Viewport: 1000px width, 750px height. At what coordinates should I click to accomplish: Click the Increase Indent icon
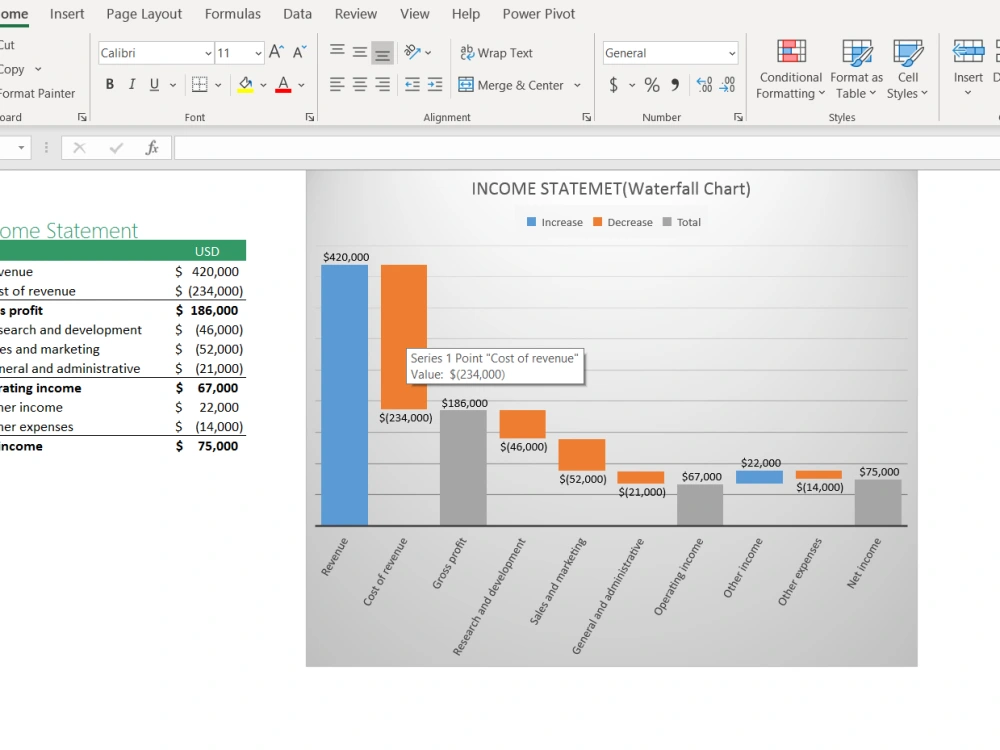click(x=435, y=84)
